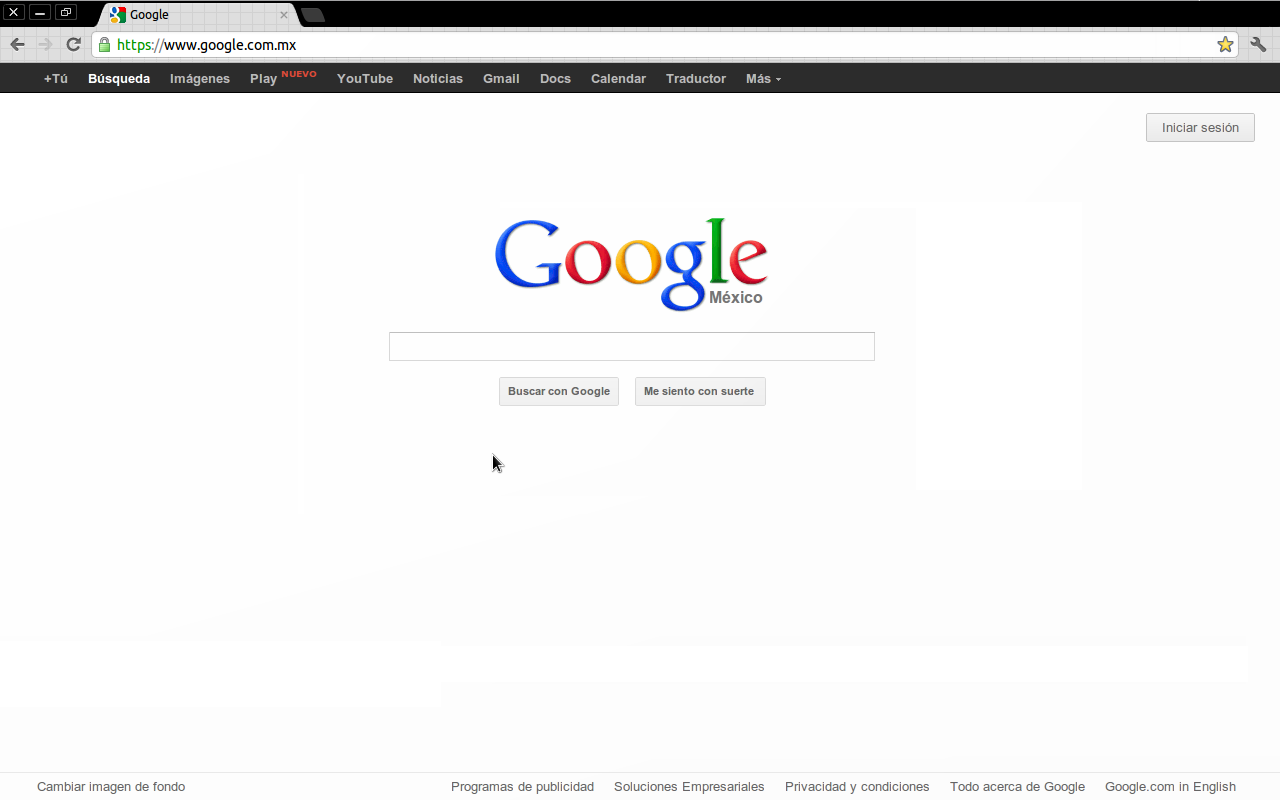Open Cambiar imagen de fondo link
The width and height of the screenshot is (1280, 800).
111,787
